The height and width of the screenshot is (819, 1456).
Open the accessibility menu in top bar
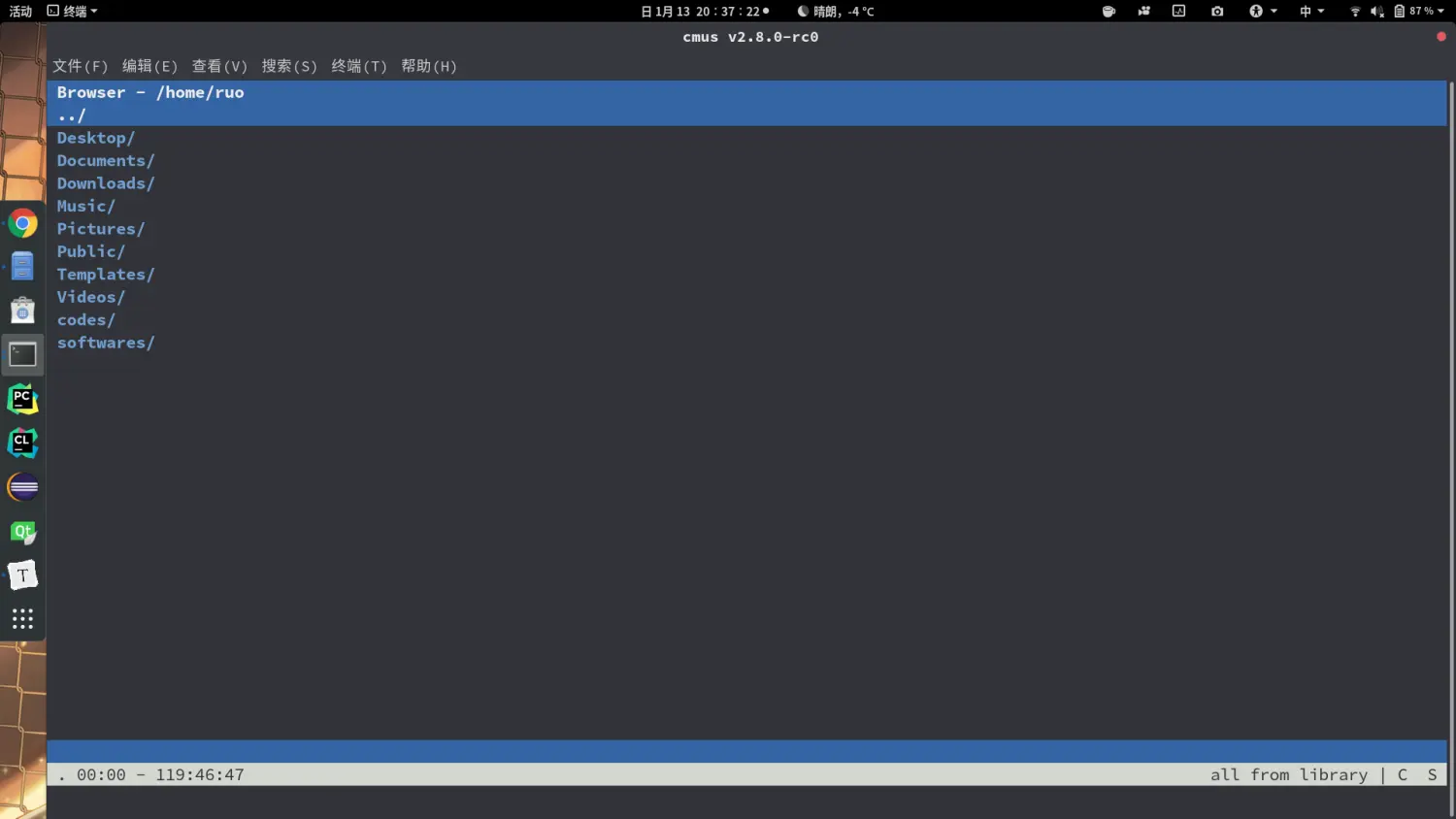[1263, 12]
